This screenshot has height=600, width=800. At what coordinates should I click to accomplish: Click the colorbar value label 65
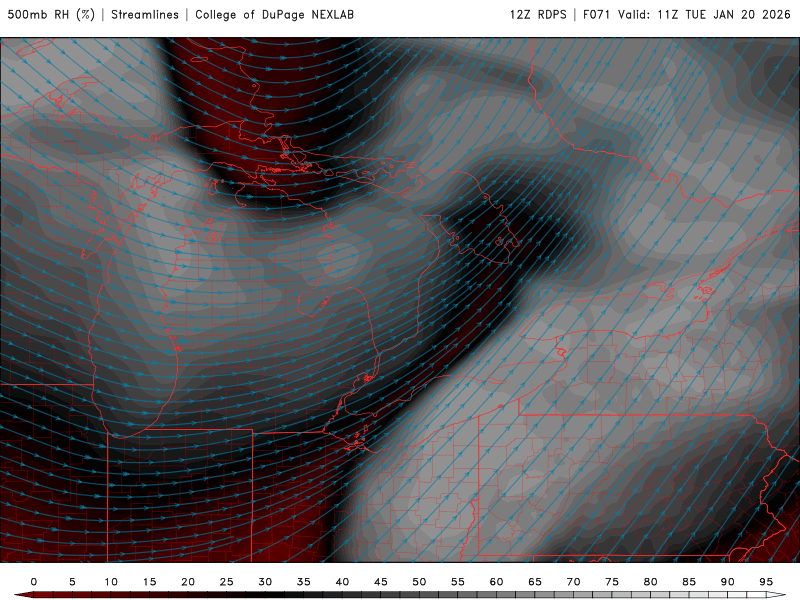[535, 582]
